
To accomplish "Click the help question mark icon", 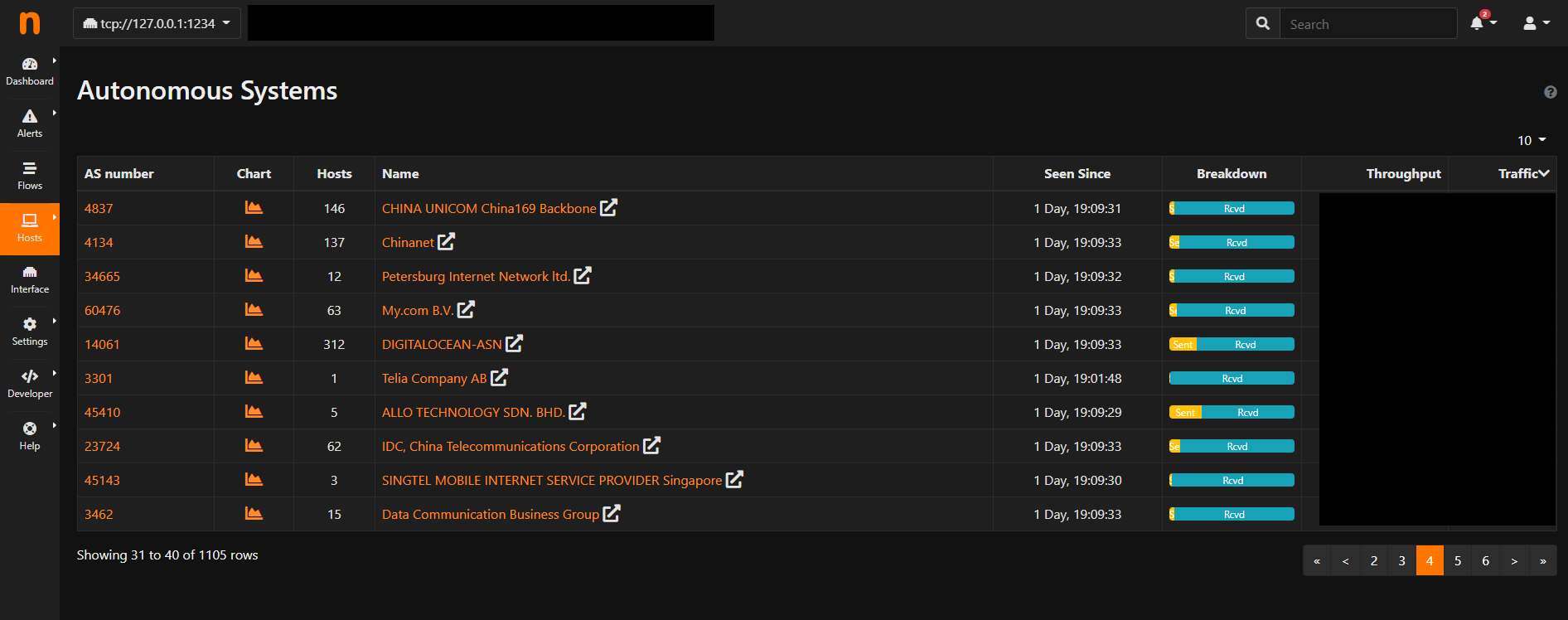I will click(x=1550, y=92).
